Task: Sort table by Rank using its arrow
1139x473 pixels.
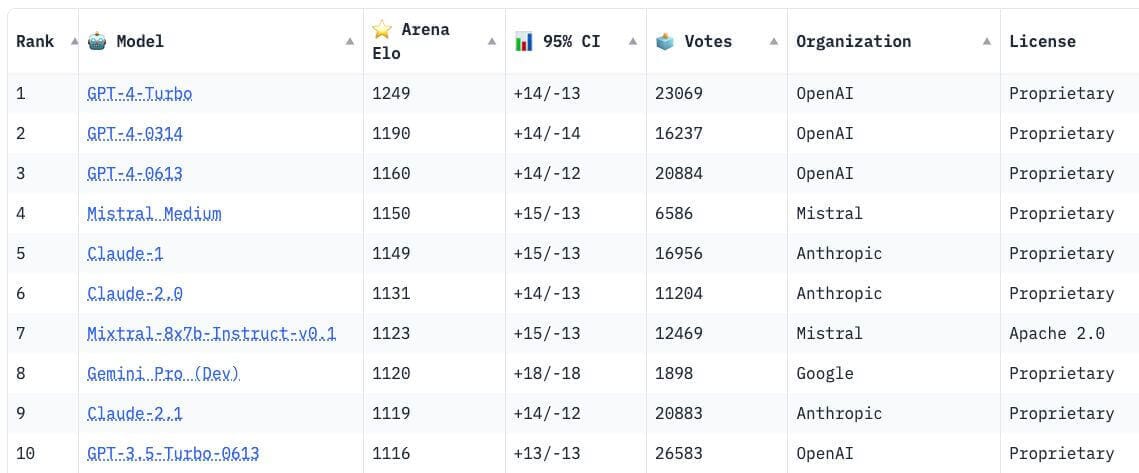Action: 74,41
